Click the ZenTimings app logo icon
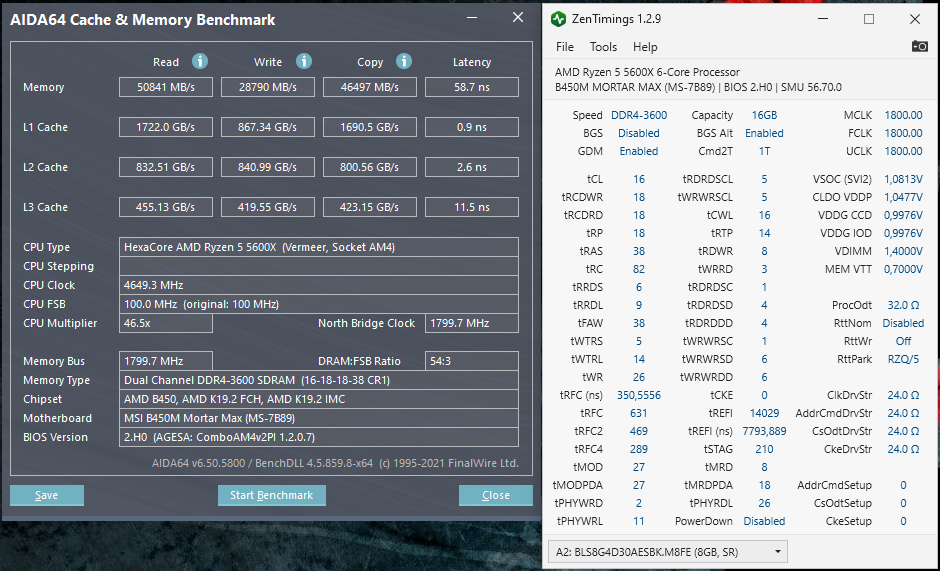Viewport: 940px width, 571px height. [x=558, y=19]
